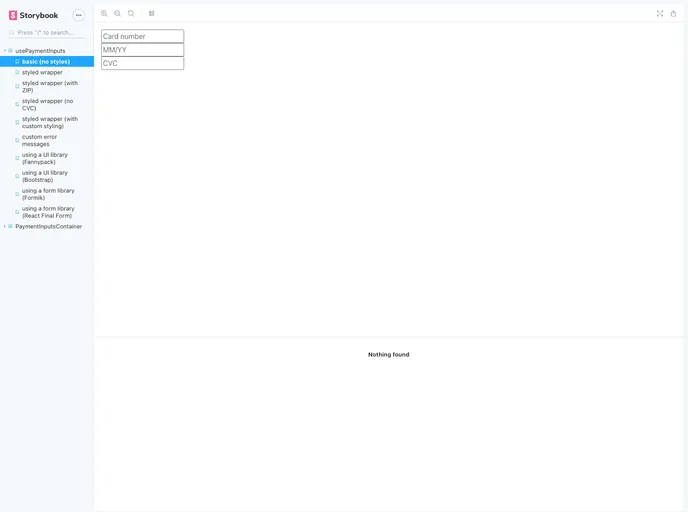Open using a UI library (Bootstrap) story

pos(45,176)
